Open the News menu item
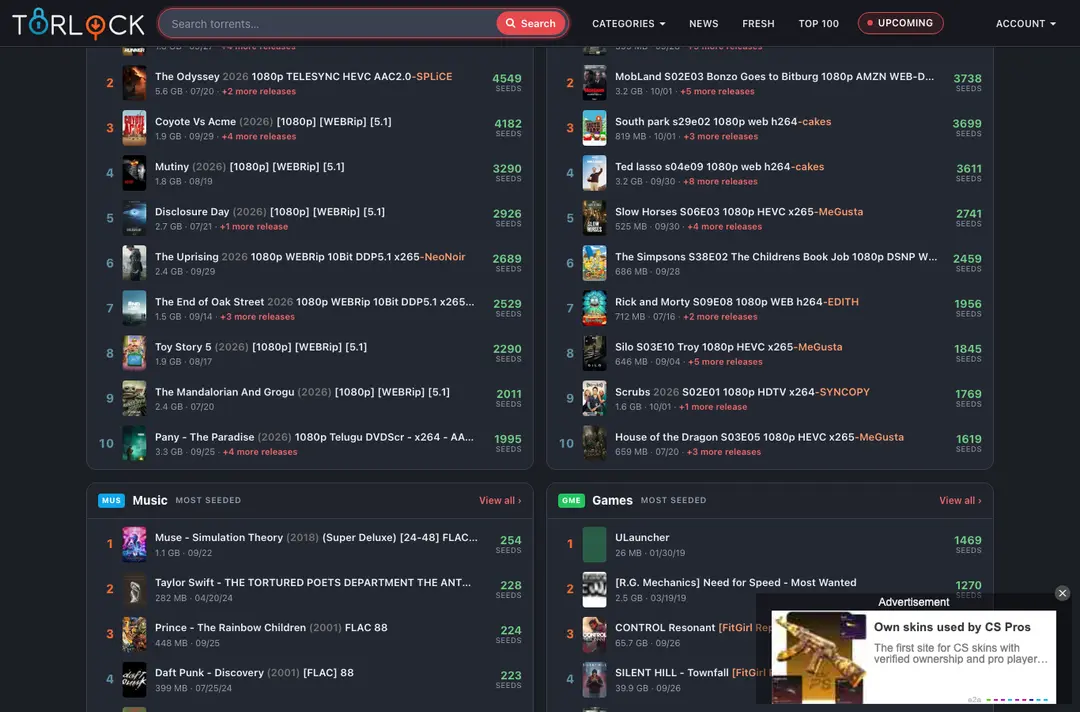The image size is (1080, 712). click(x=703, y=23)
